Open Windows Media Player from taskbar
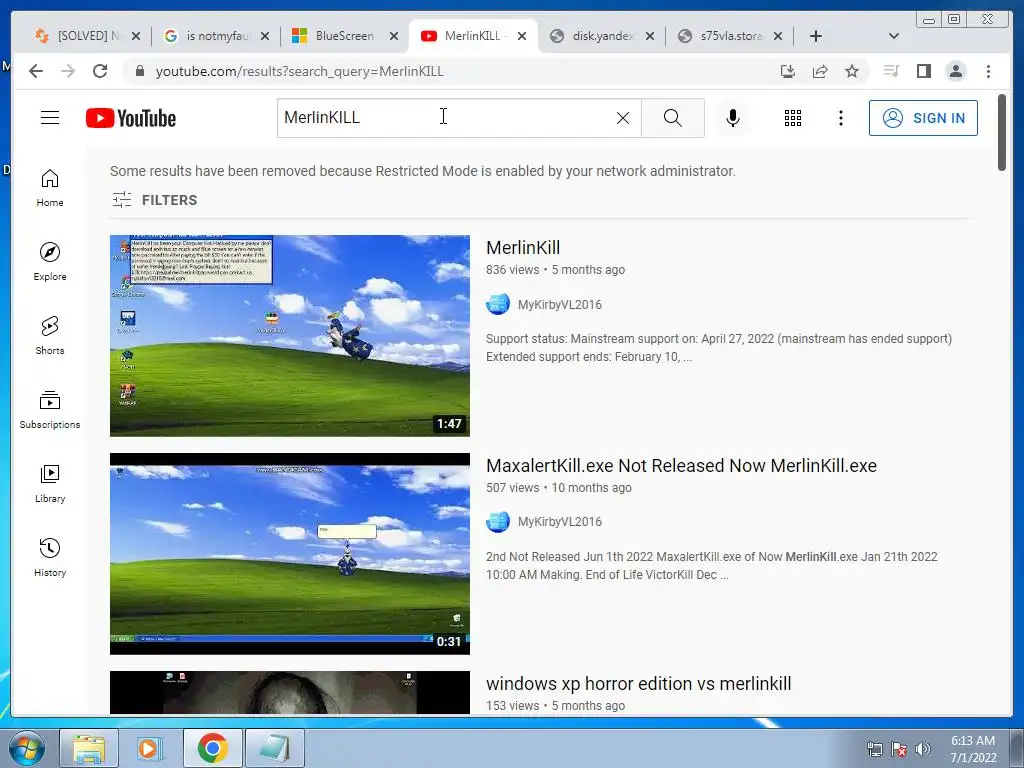The height and width of the screenshot is (768, 1024). tap(150, 748)
